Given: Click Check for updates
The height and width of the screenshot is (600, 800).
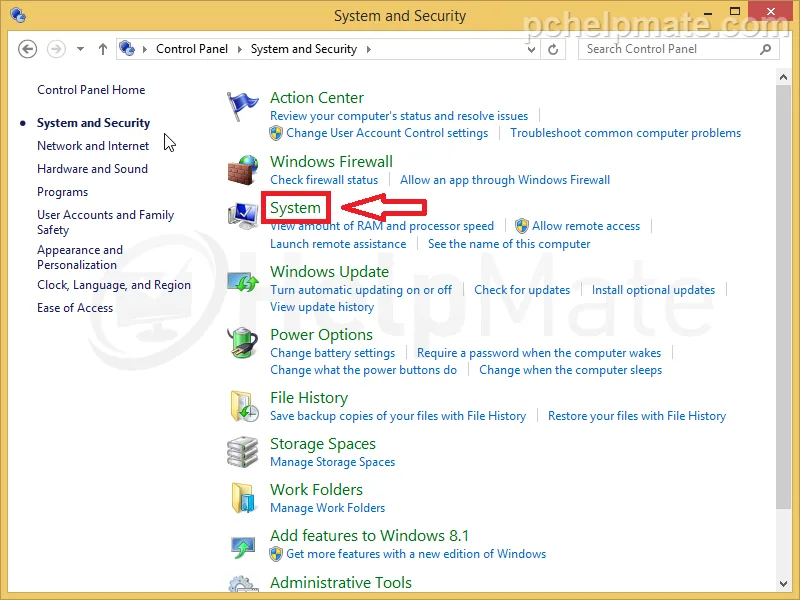Looking at the screenshot, I should point(522,290).
